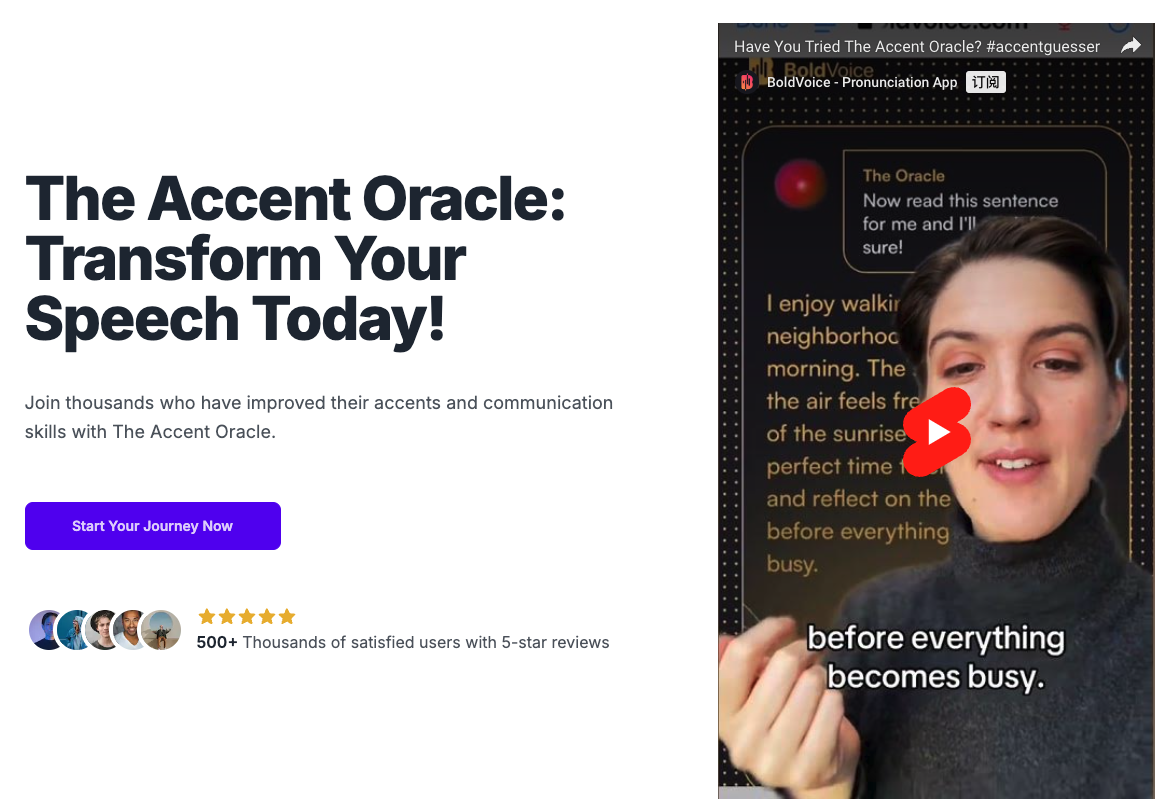Play the YouTube Shorts video
The width and height of the screenshot is (1161, 808).
937,432
